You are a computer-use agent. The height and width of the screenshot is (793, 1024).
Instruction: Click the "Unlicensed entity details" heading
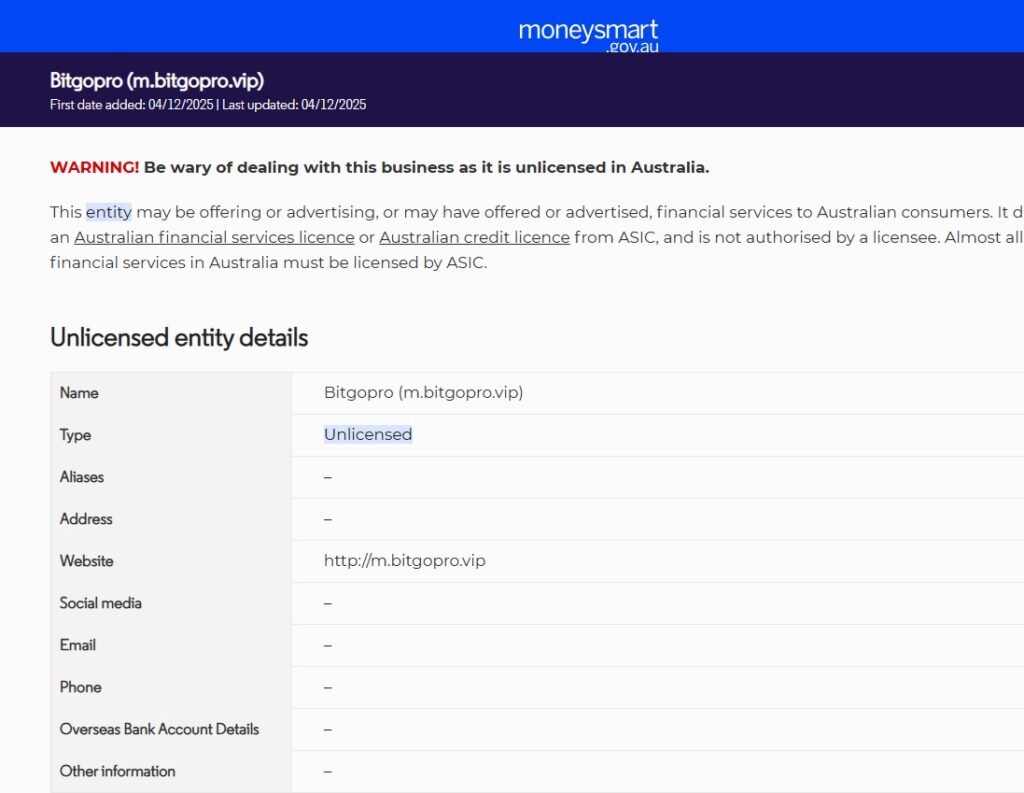(x=179, y=338)
